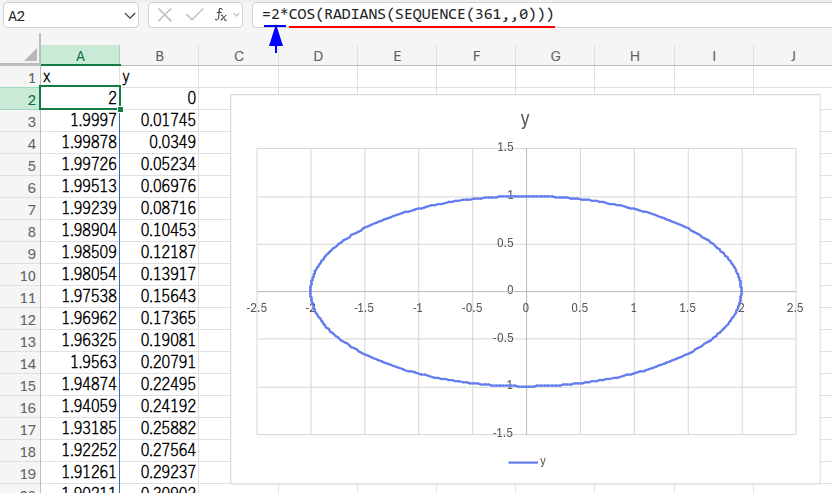The image size is (832, 493).
Task: Select column J header
Action: pos(793,56)
